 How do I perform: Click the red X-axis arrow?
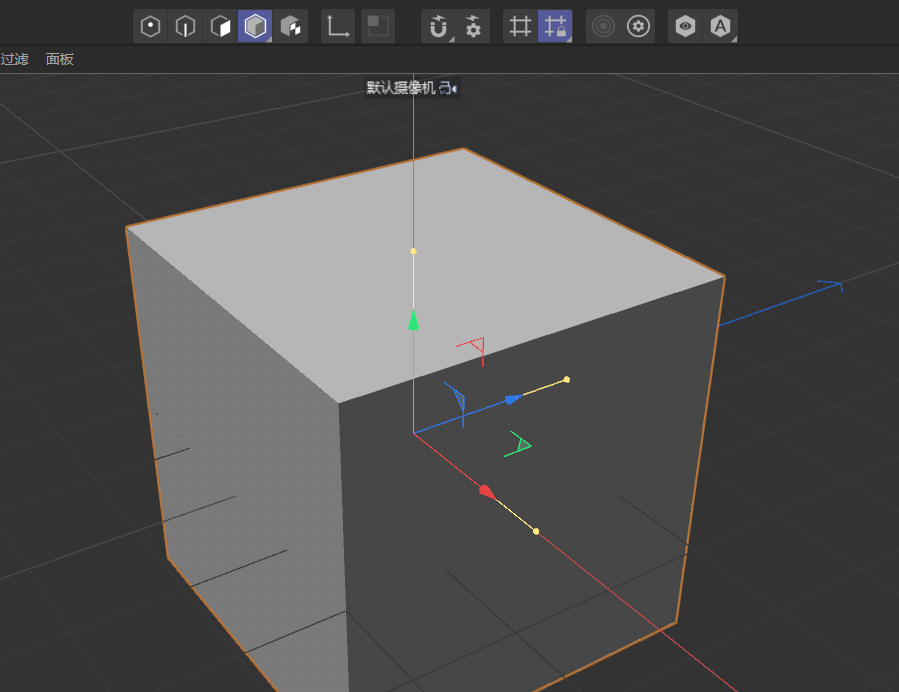(x=486, y=491)
